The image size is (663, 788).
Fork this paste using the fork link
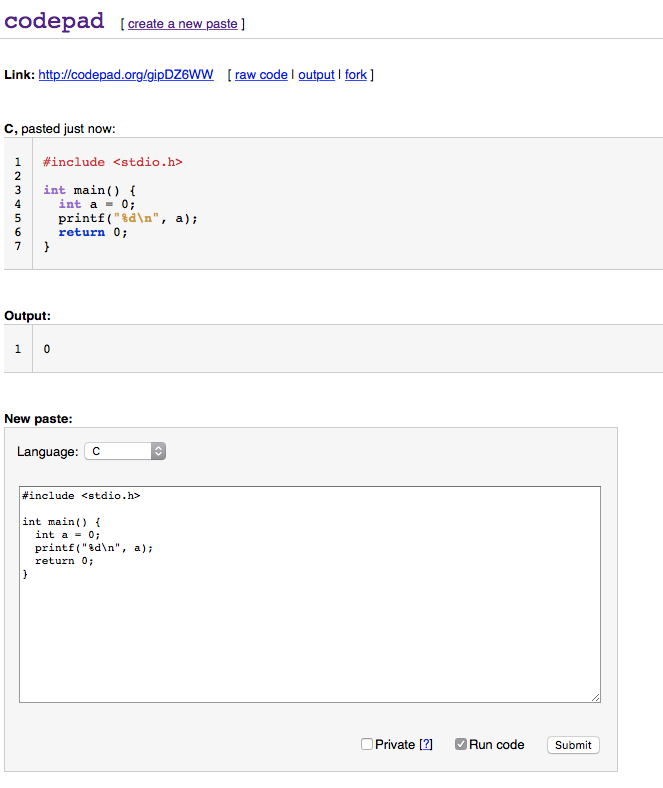point(356,75)
